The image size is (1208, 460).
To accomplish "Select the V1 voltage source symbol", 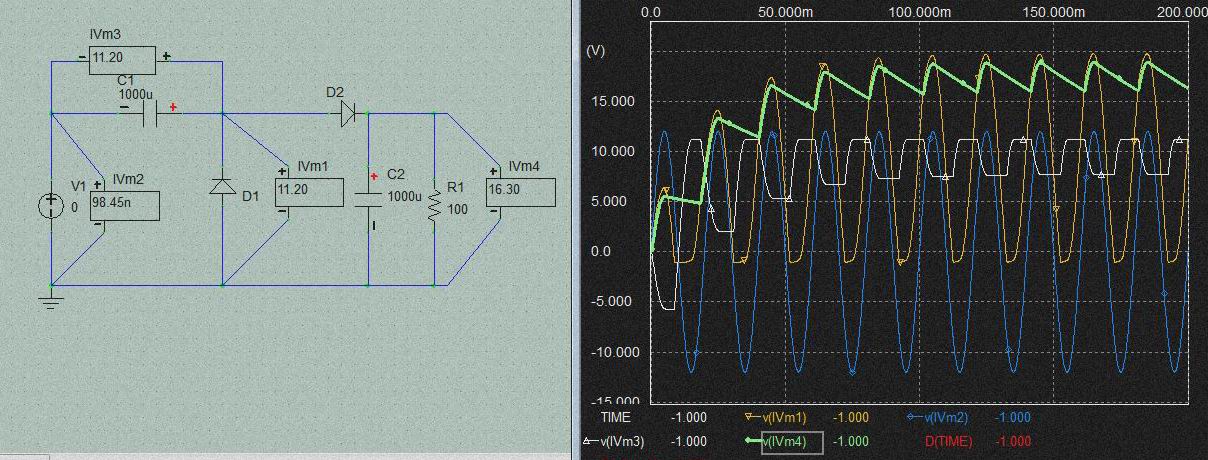I will point(51,207).
